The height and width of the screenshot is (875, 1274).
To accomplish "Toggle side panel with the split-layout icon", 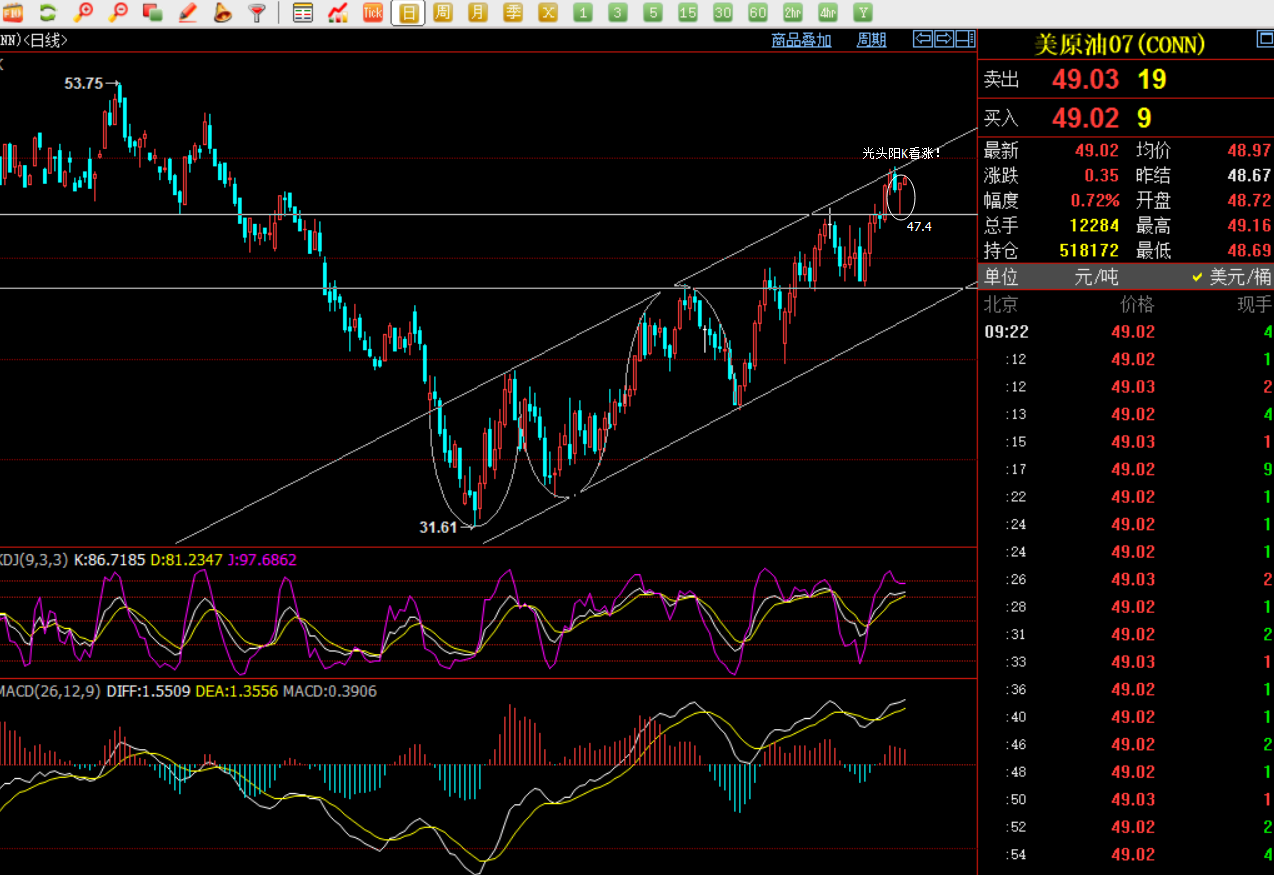I will pyautogui.click(x=965, y=39).
